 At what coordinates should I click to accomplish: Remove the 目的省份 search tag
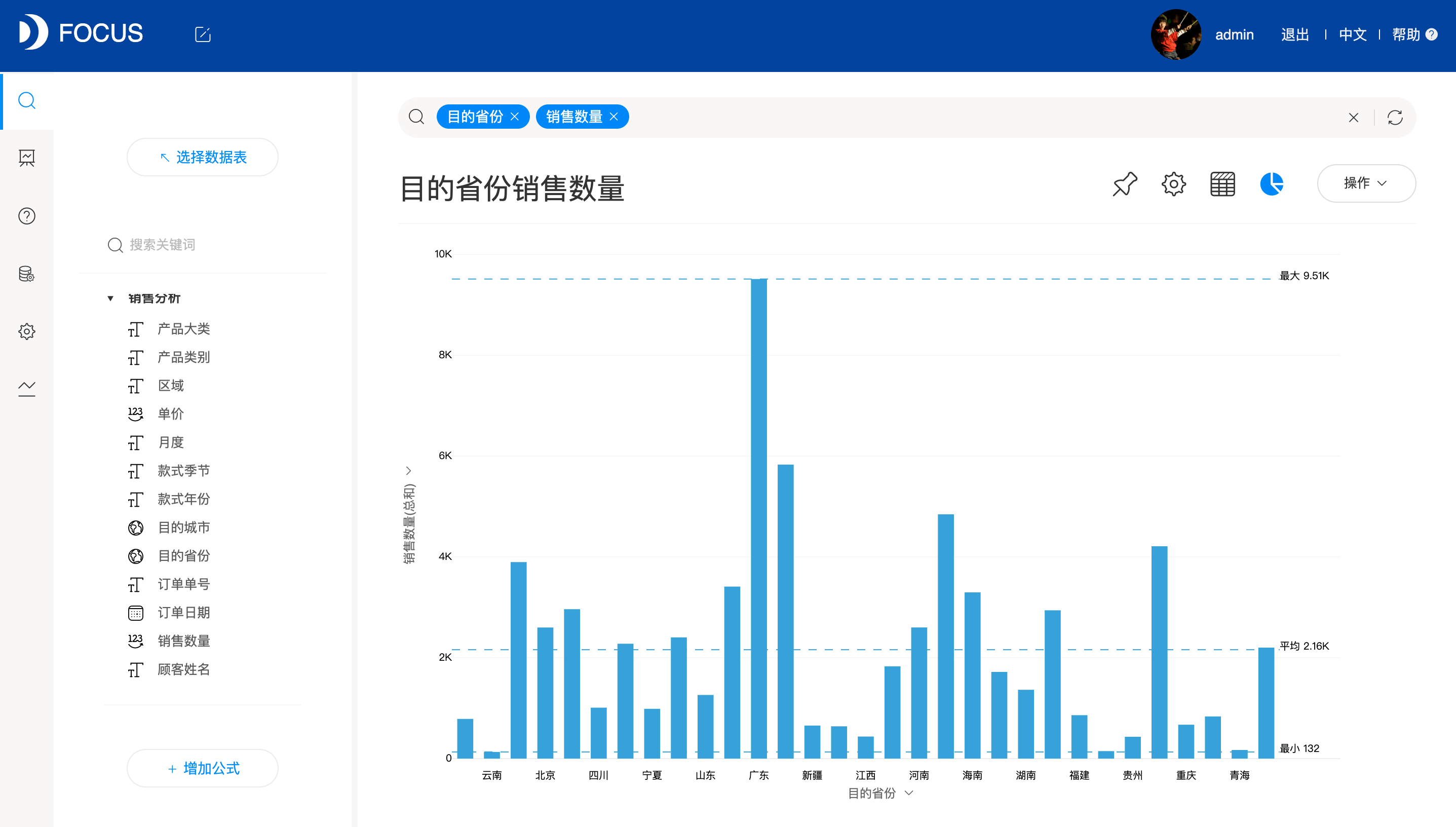pyautogui.click(x=515, y=117)
